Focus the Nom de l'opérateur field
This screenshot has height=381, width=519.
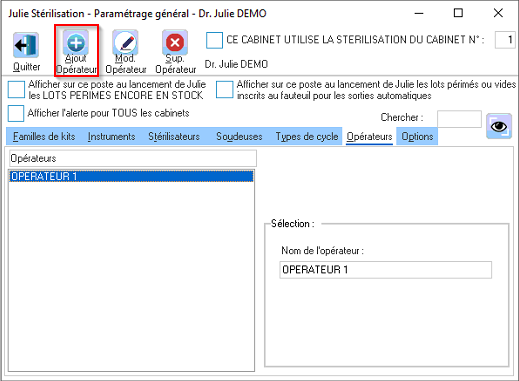click(385, 270)
